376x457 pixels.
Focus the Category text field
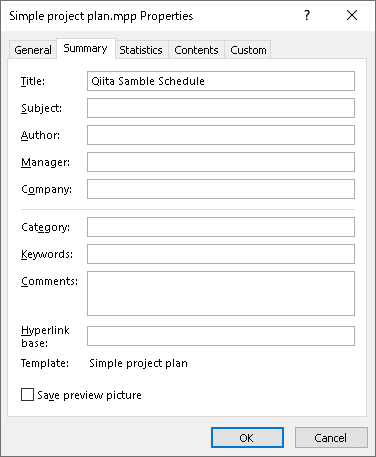pos(221,227)
